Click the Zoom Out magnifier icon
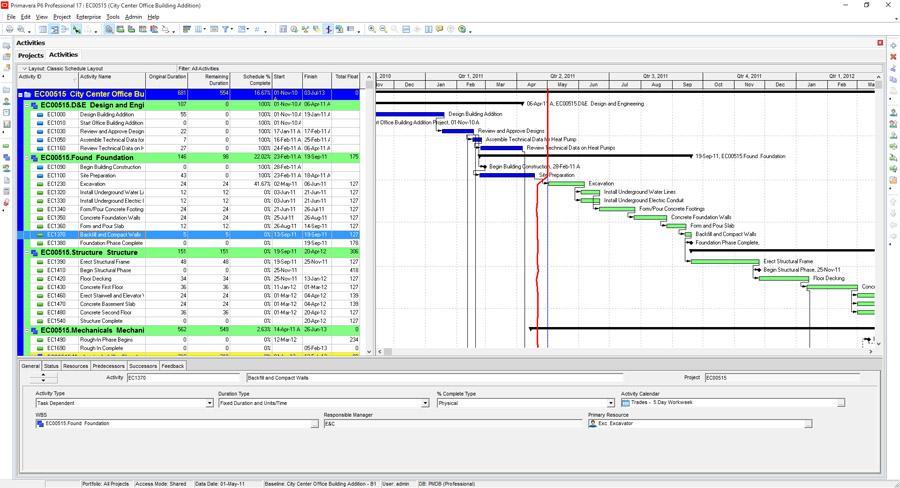Image resolution: width=900 pixels, height=488 pixels. click(383, 29)
